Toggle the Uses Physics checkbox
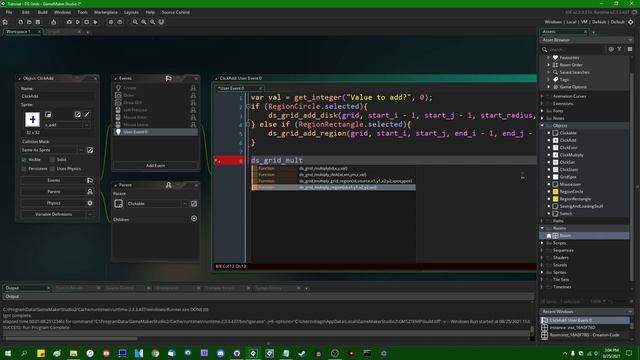 click(x=52, y=169)
